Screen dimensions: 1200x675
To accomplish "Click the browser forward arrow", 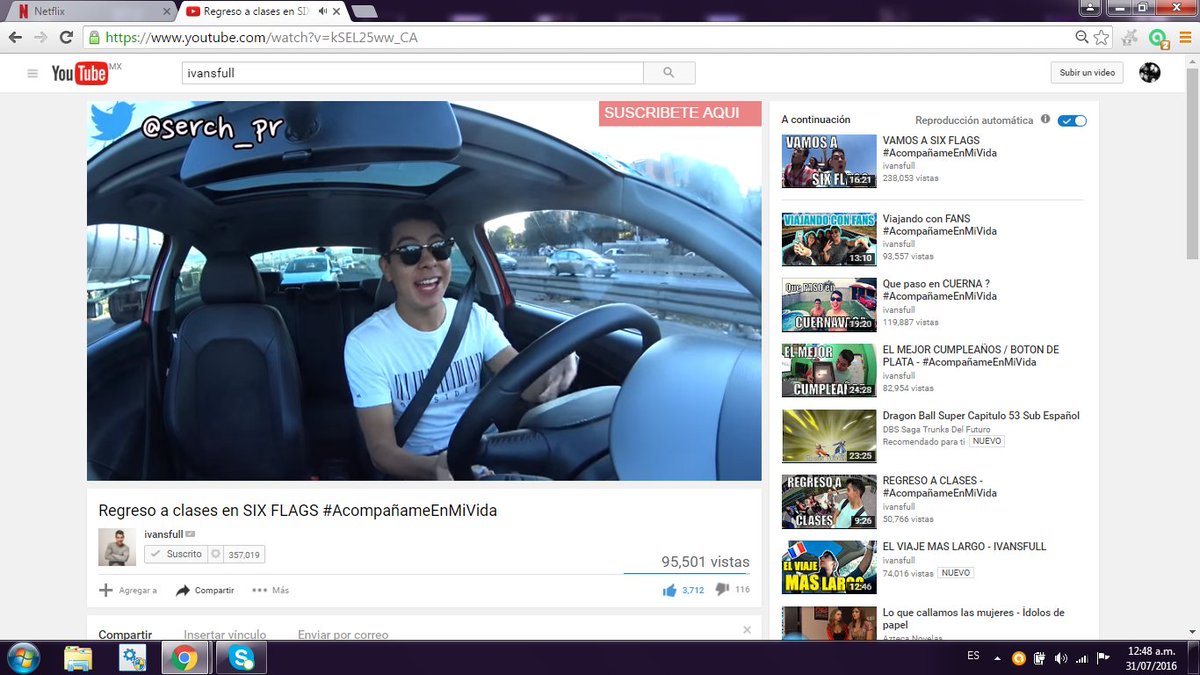I will tap(41, 38).
